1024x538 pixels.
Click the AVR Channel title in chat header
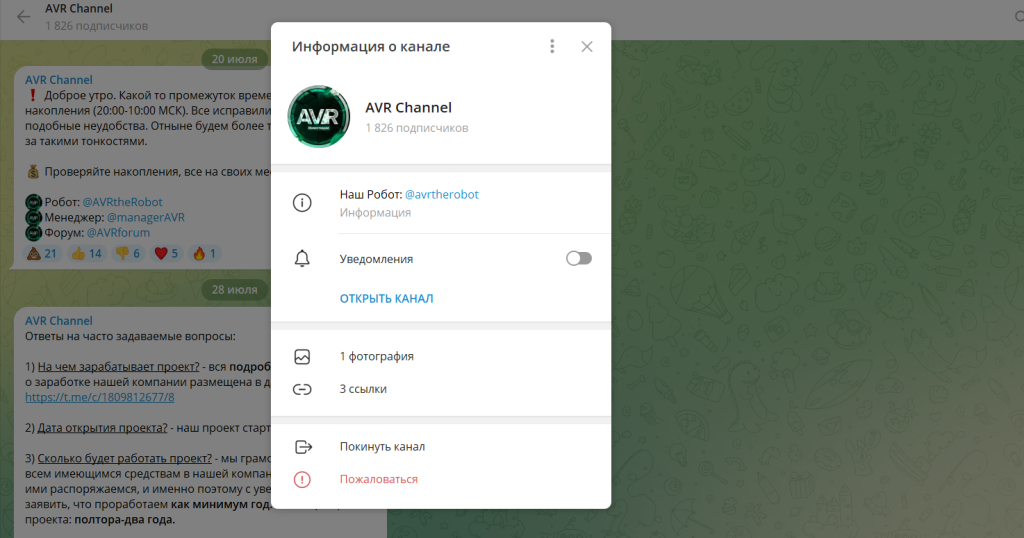coord(78,8)
